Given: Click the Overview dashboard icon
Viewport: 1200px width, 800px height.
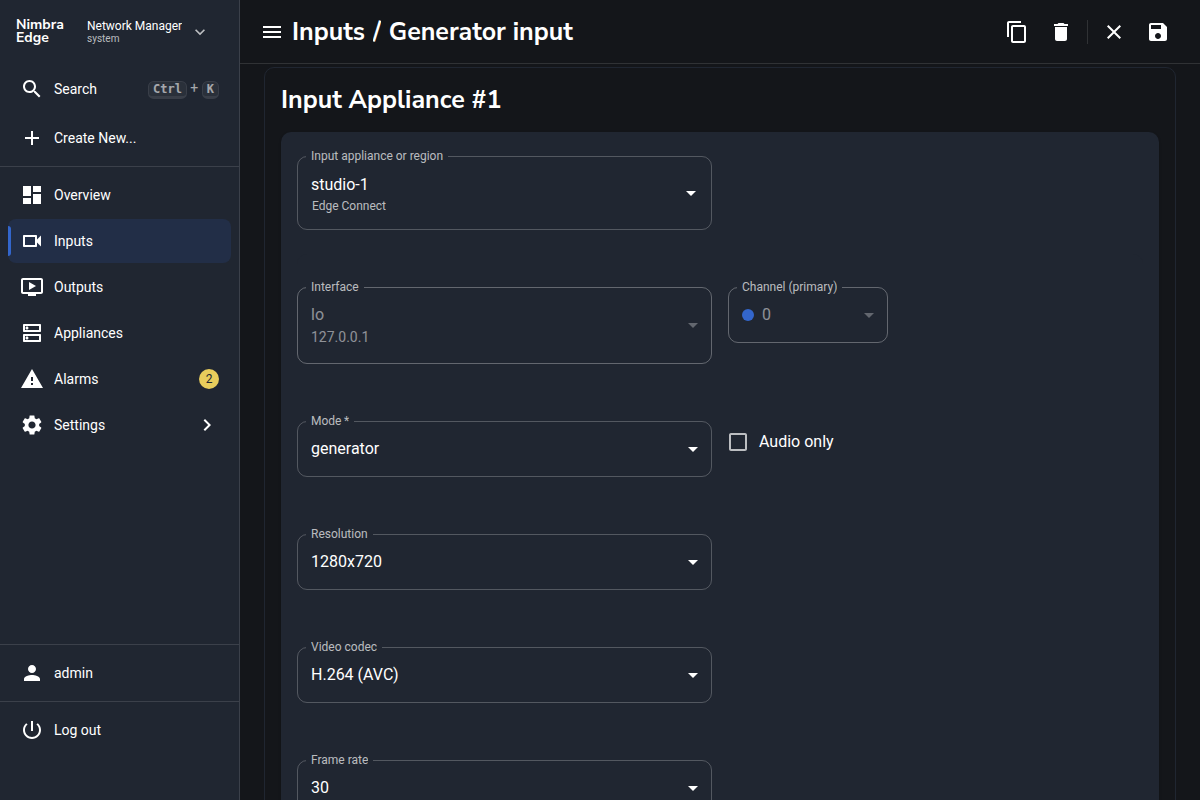Looking at the screenshot, I should click(32, 195).
